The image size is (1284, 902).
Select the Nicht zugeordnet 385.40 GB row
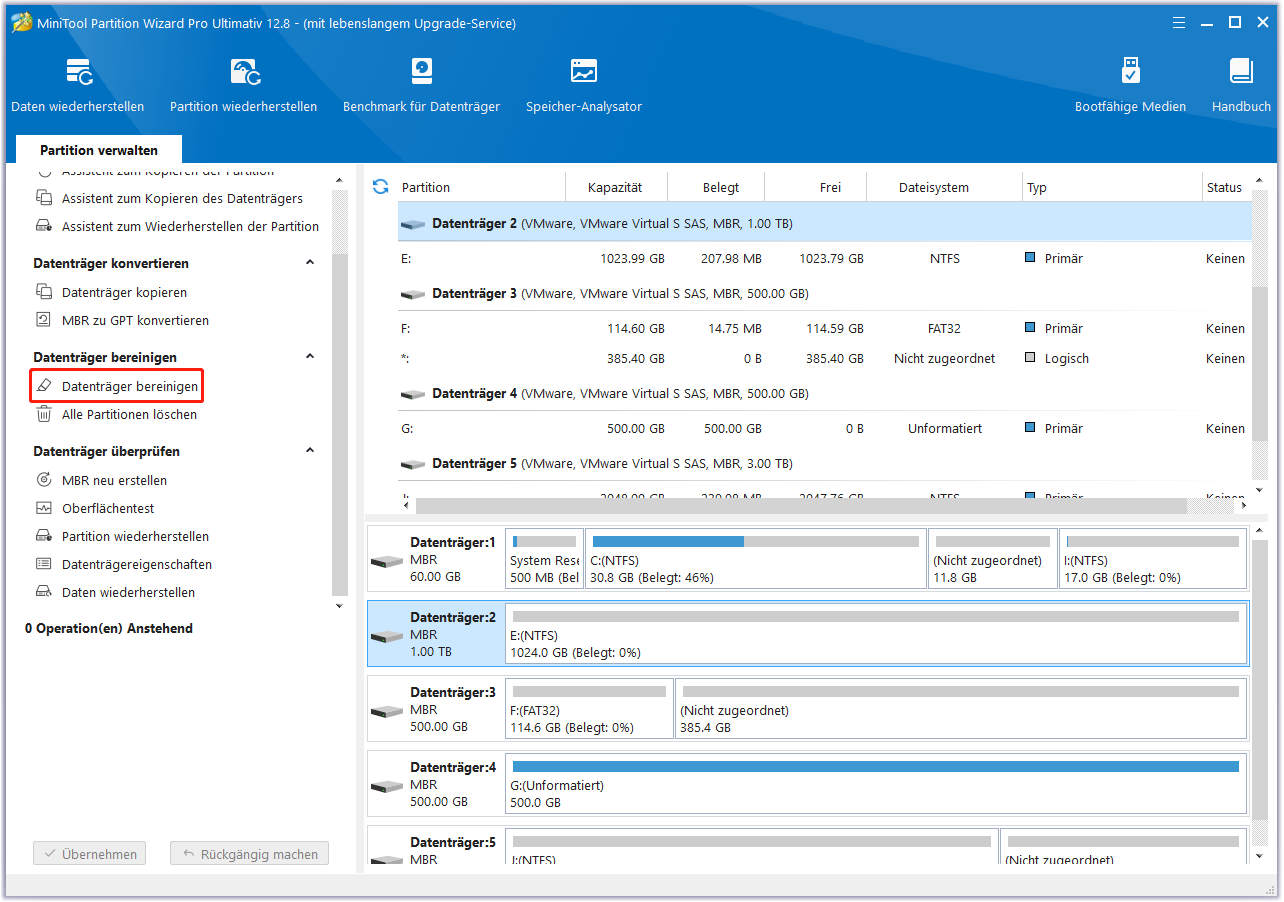pyautogui.click(x=824, y=359)
